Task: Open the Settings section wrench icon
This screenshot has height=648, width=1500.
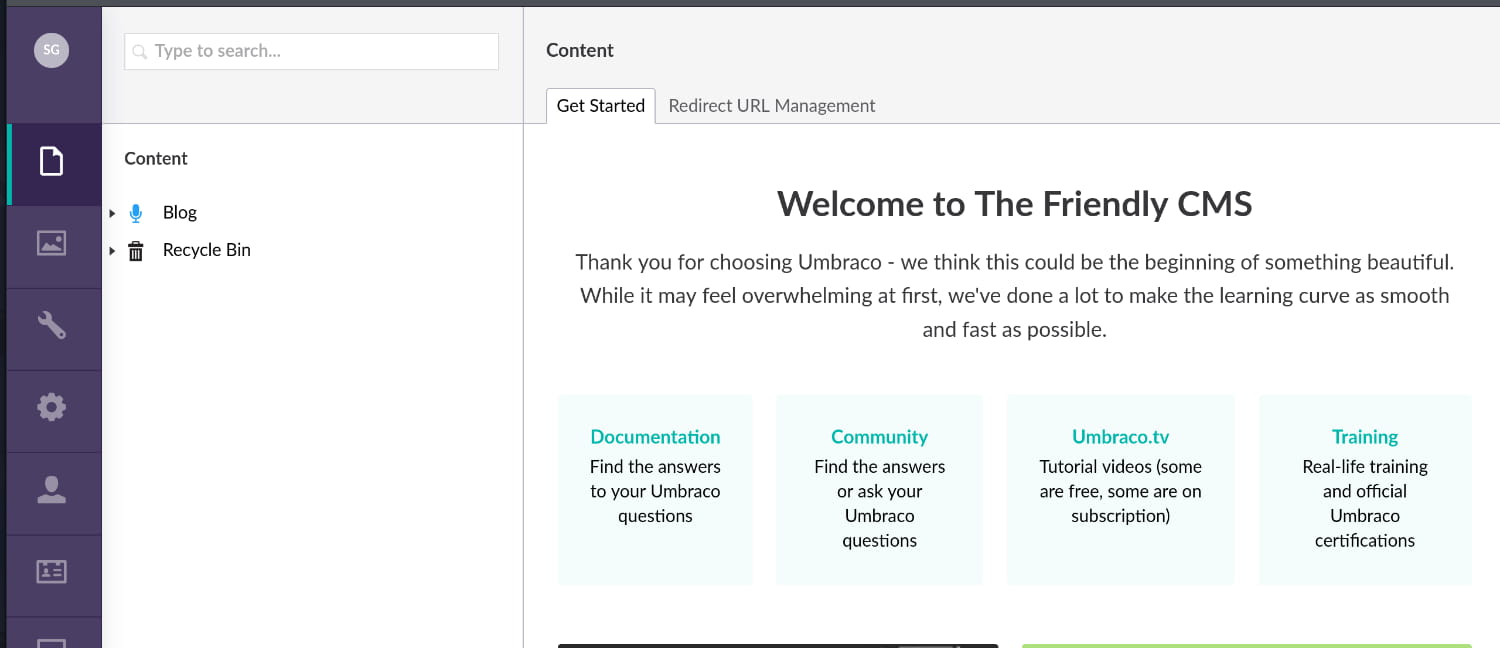Action: coord(51,325)
